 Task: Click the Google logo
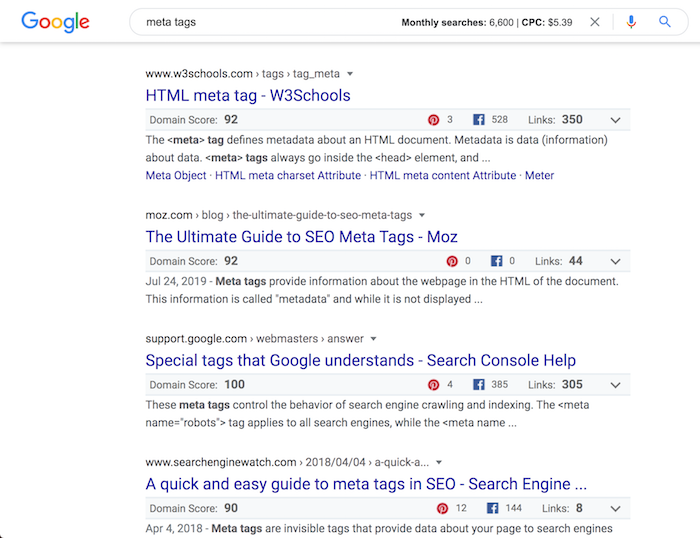click(x=55, y=22)
